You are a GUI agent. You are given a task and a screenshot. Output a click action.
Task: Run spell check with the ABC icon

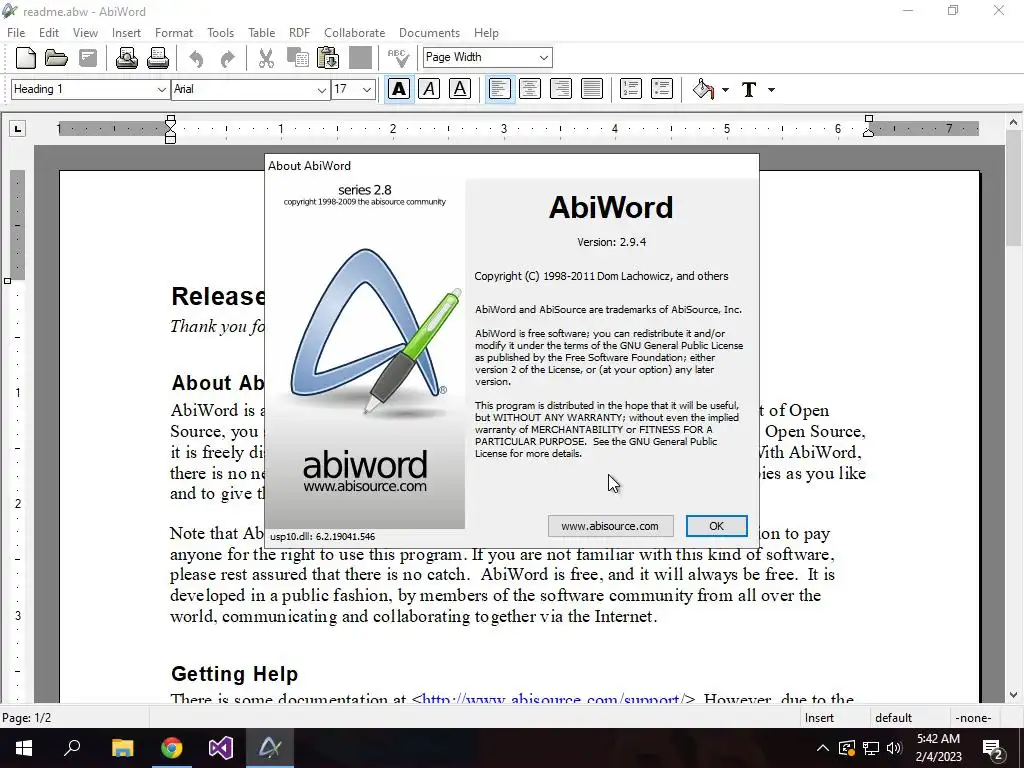398,58
